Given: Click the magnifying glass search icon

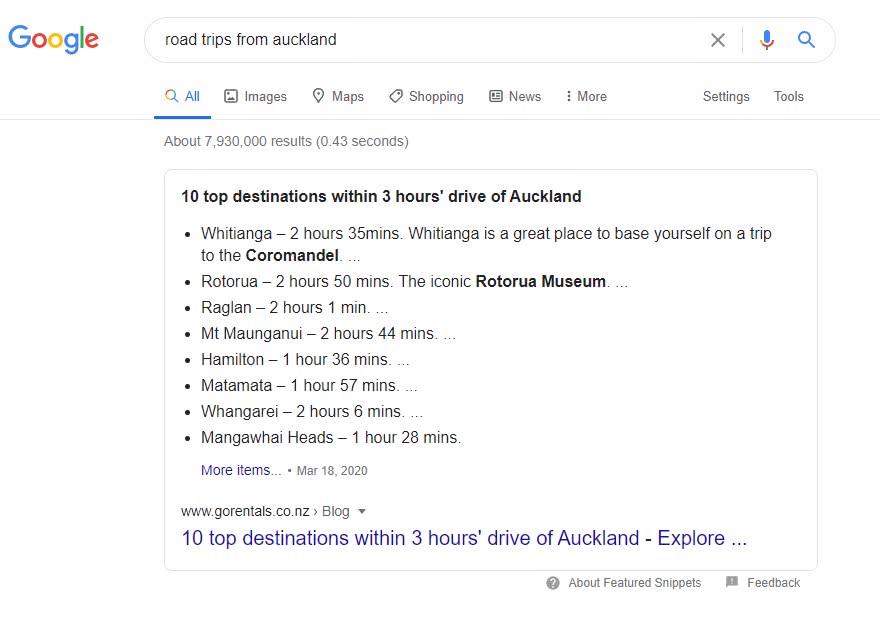Looking at the screenshot, I should point(806,40).
